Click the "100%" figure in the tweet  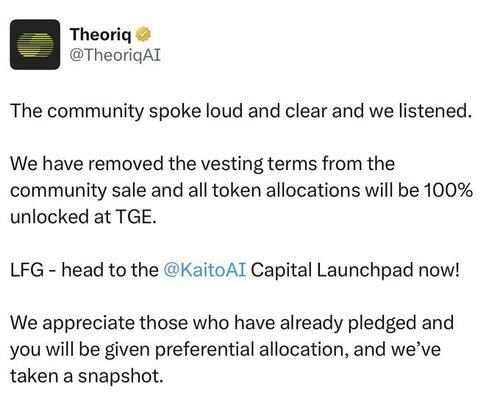[x=448, y=190]
